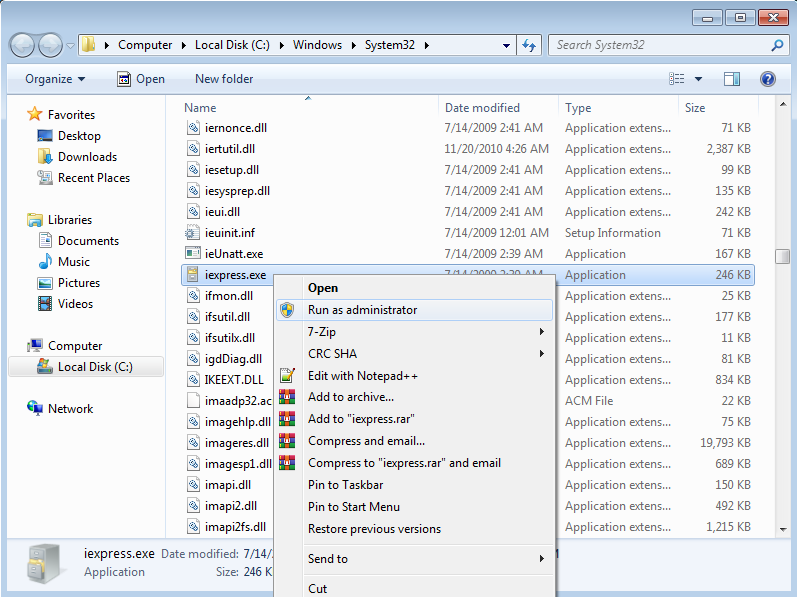The image size is (797, 597).
Task: Click the Forward navigation arrow
Action: (x=50, y=46)
